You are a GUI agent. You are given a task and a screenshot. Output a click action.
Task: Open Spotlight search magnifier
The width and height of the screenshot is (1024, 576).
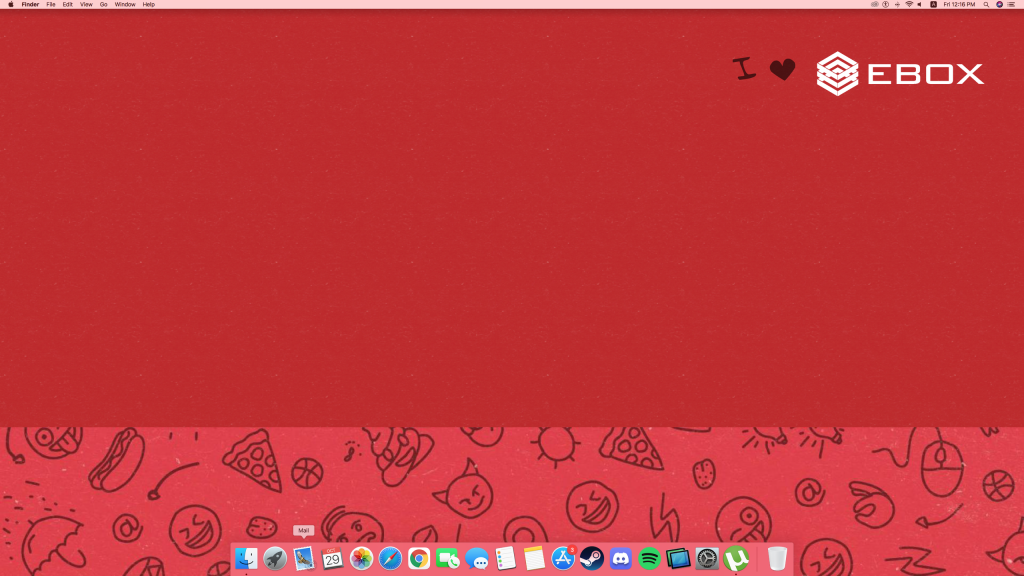tap(986, 5)
